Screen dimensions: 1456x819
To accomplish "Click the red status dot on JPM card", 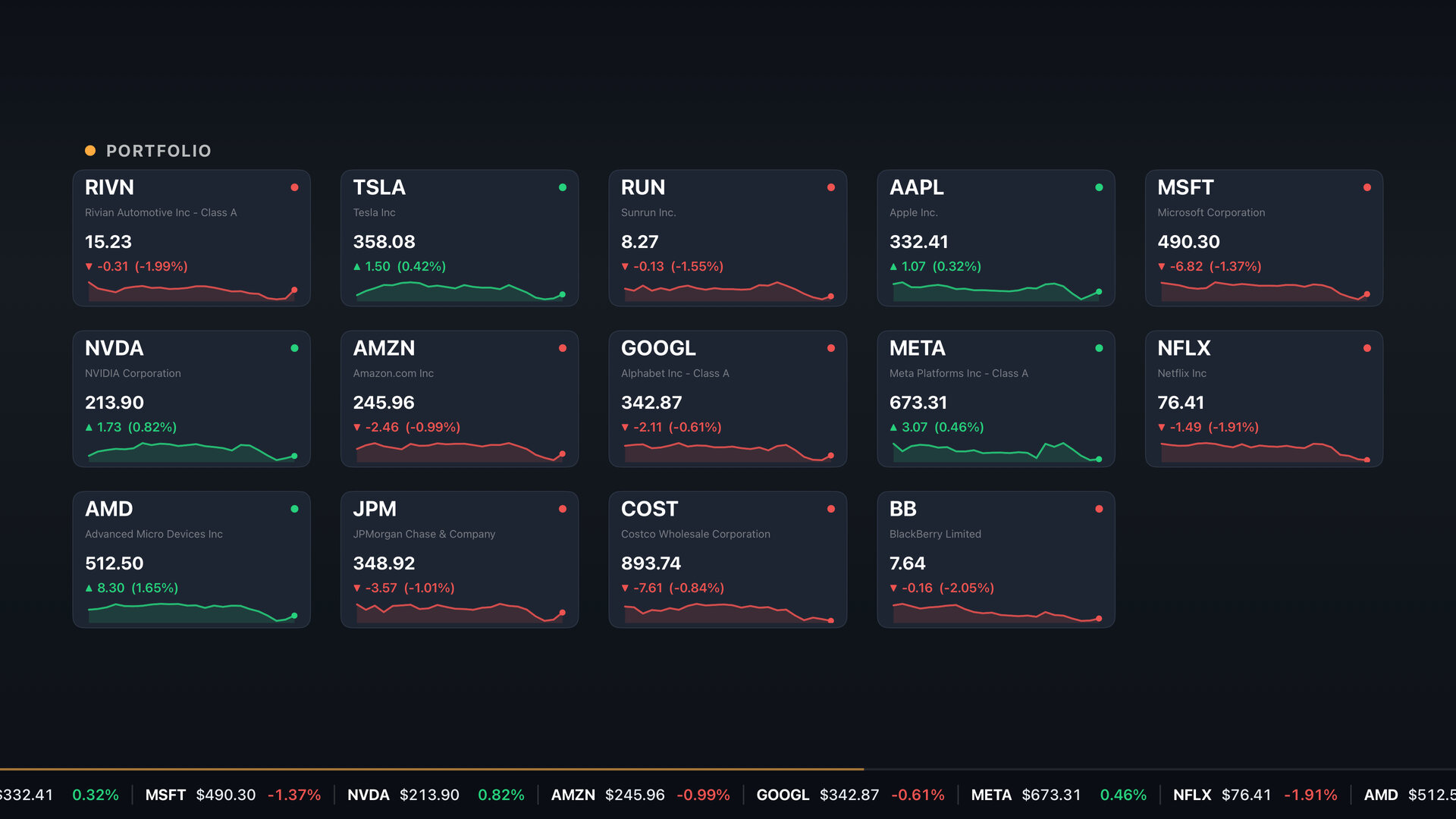I will click(x=563, y=509).
